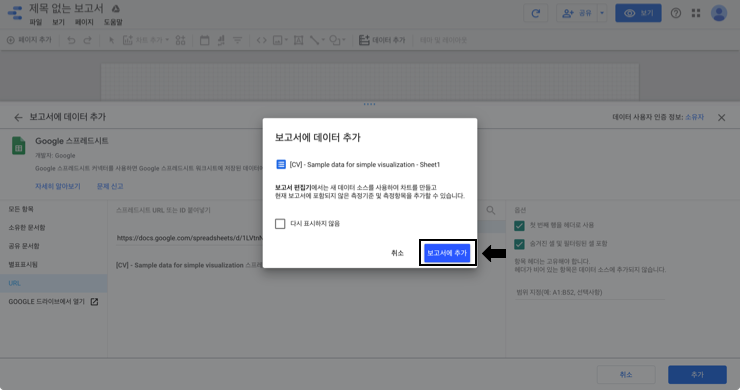Open shape tool dropdown arrow
The height and width of the screenshot is (390, 740).
click(344, 41)
